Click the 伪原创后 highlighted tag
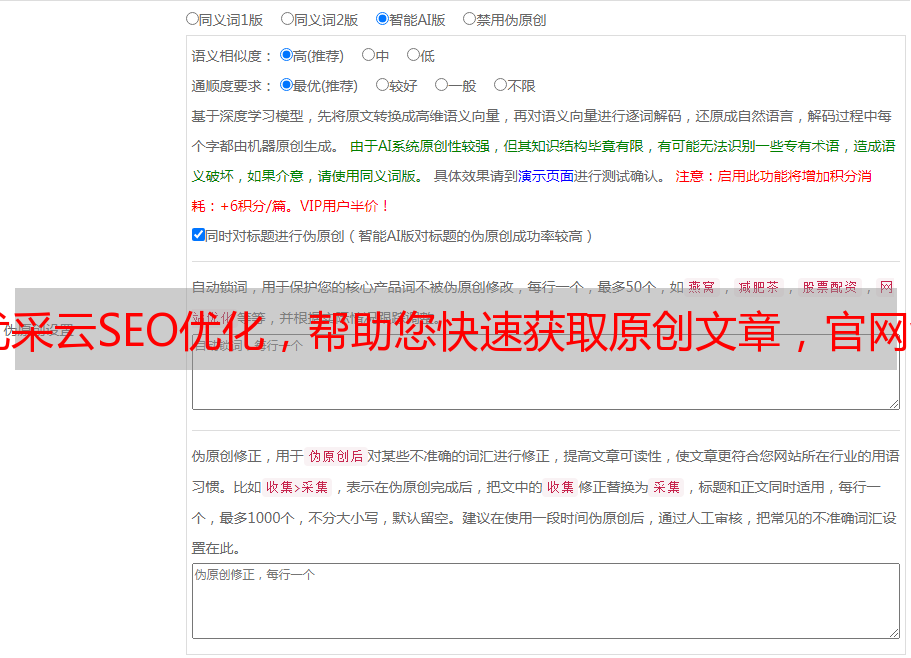The width and height of the screenshot is (911, 658). [x=336, y=456]
